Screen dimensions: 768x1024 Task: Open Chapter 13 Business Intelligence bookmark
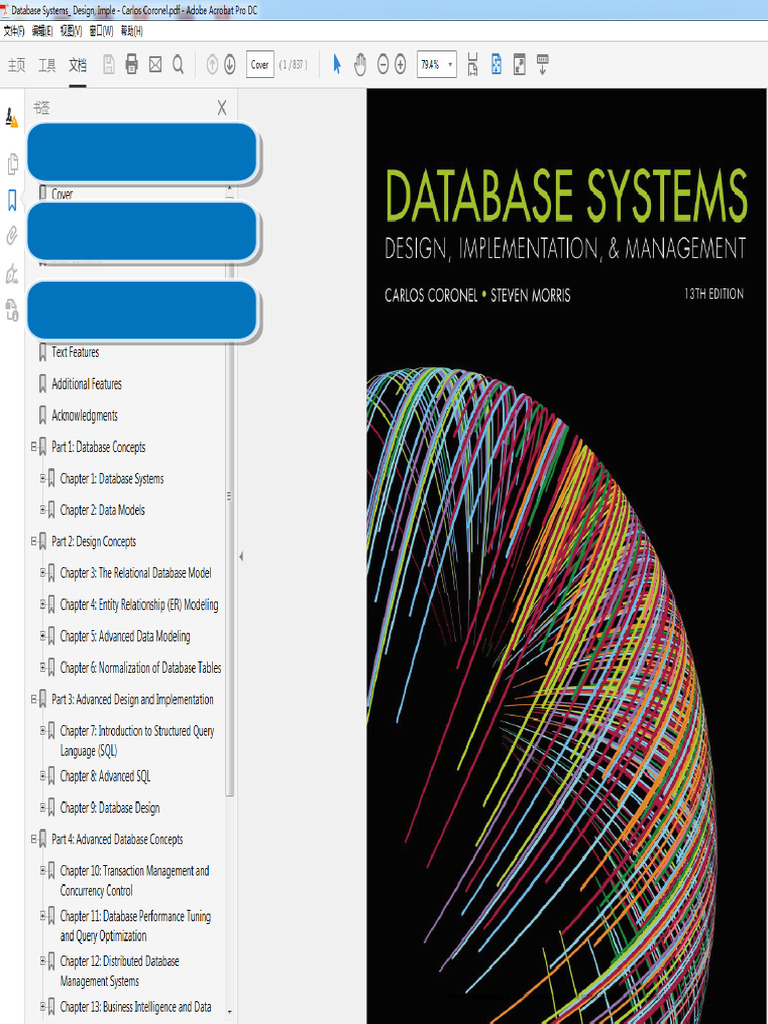(136, 1006)
